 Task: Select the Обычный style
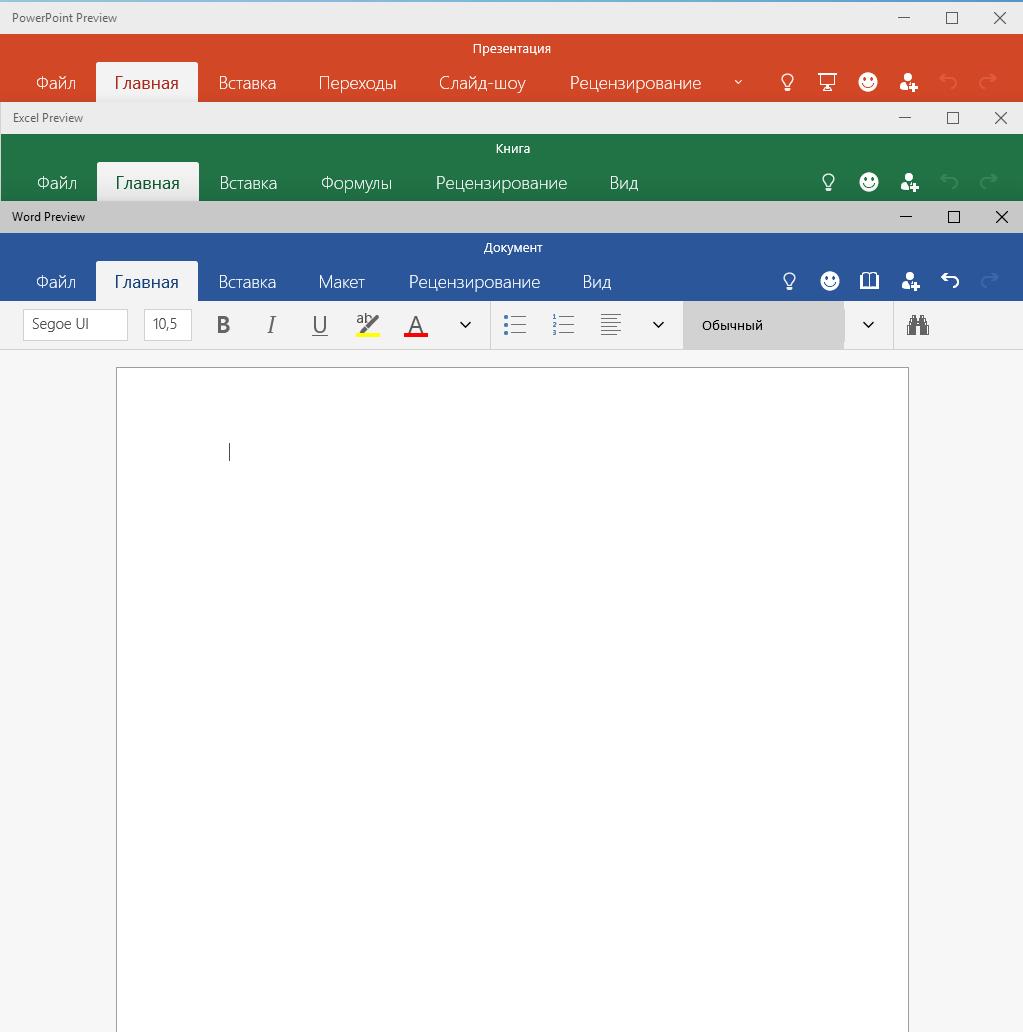coord(764,325)
